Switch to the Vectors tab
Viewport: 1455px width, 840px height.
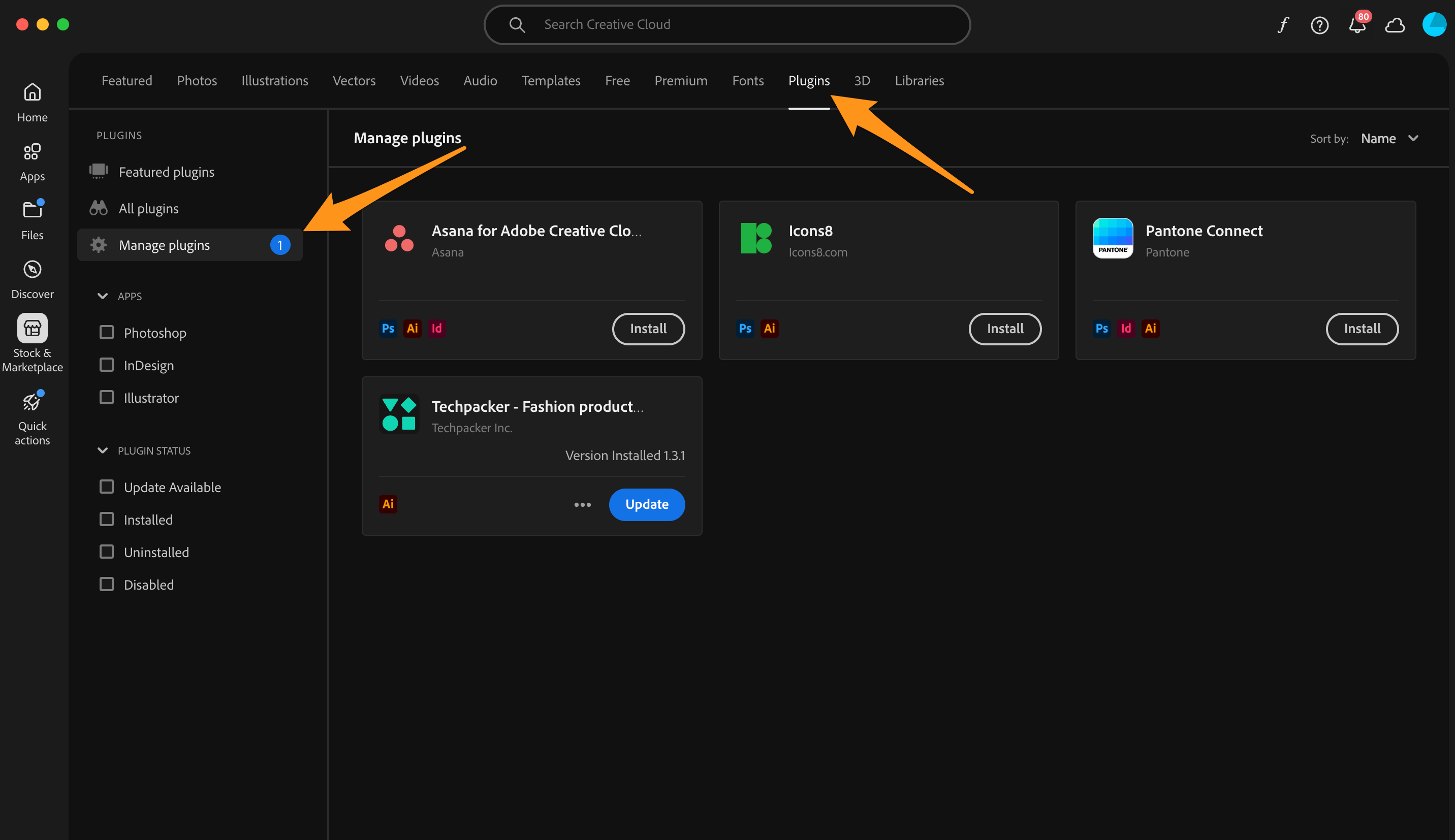354,81
